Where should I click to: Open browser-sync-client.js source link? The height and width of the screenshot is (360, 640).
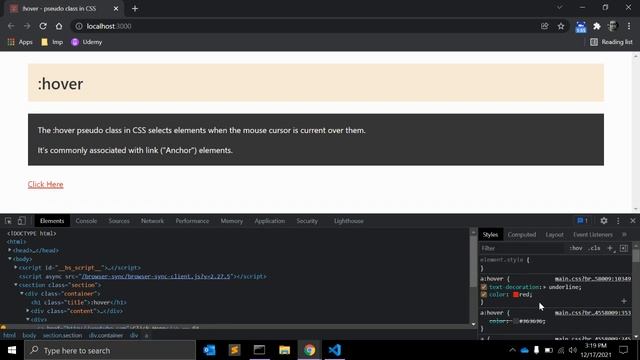tap(156, 276)
